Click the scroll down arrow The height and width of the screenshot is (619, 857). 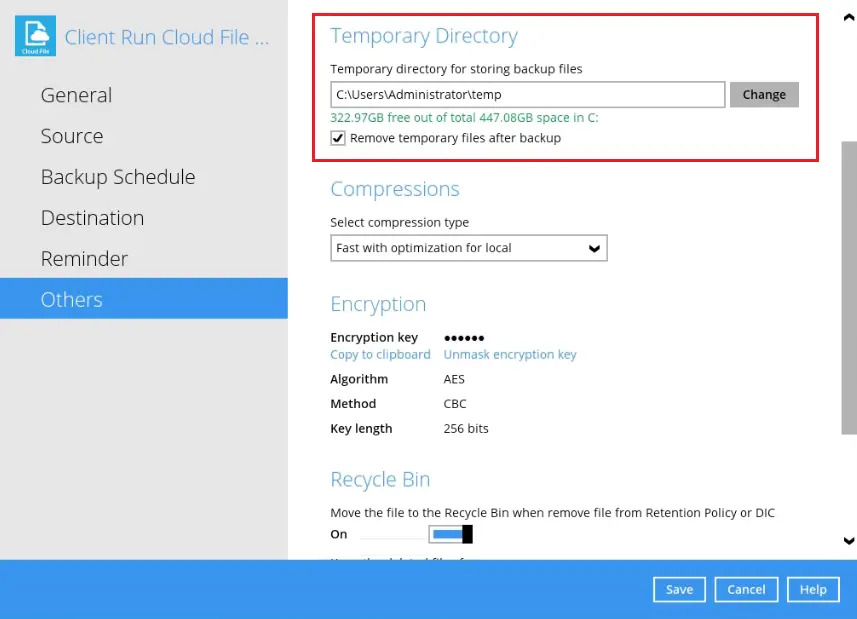coord(849,541)
